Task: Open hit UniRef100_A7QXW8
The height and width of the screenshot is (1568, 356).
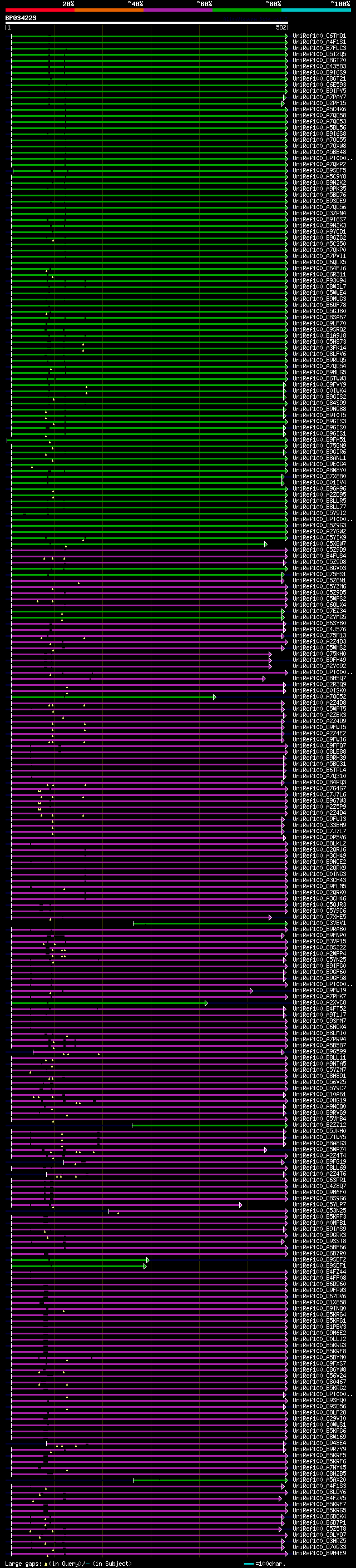Action: click(x=319, y=146)
